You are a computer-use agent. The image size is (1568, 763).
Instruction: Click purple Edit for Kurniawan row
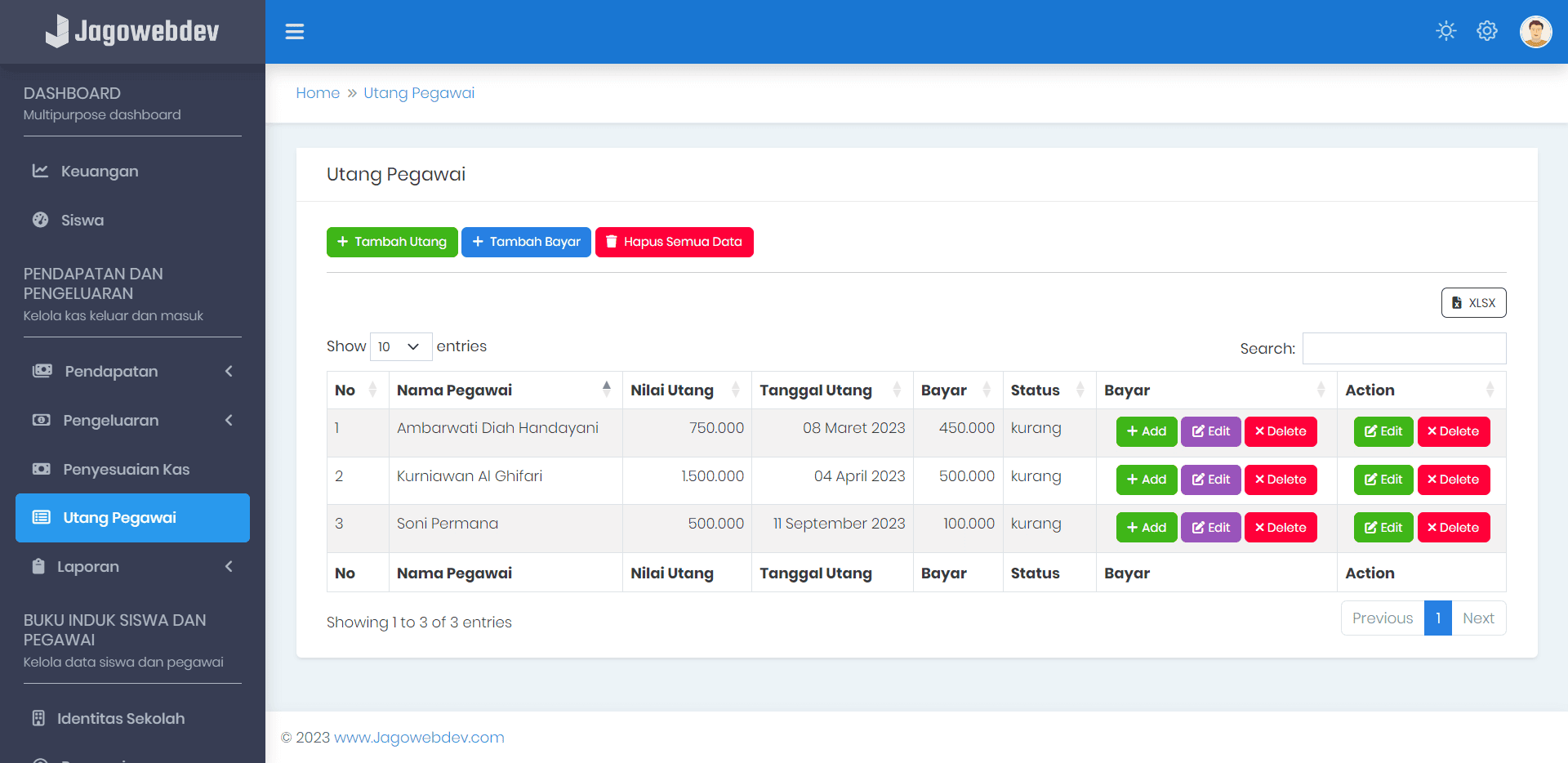click(1211, 480)
